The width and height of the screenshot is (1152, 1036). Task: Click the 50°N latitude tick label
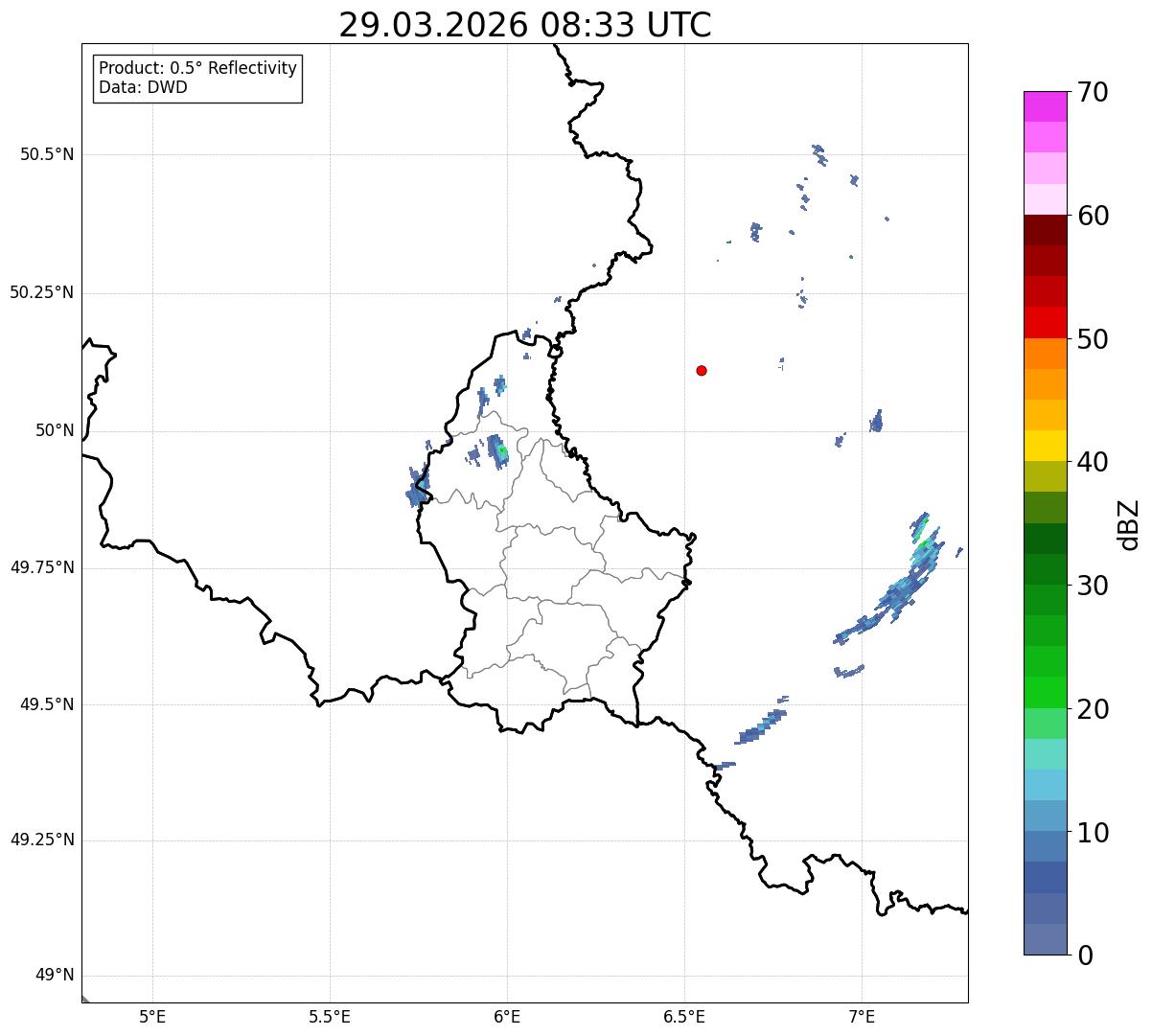(x=55, y=430)
